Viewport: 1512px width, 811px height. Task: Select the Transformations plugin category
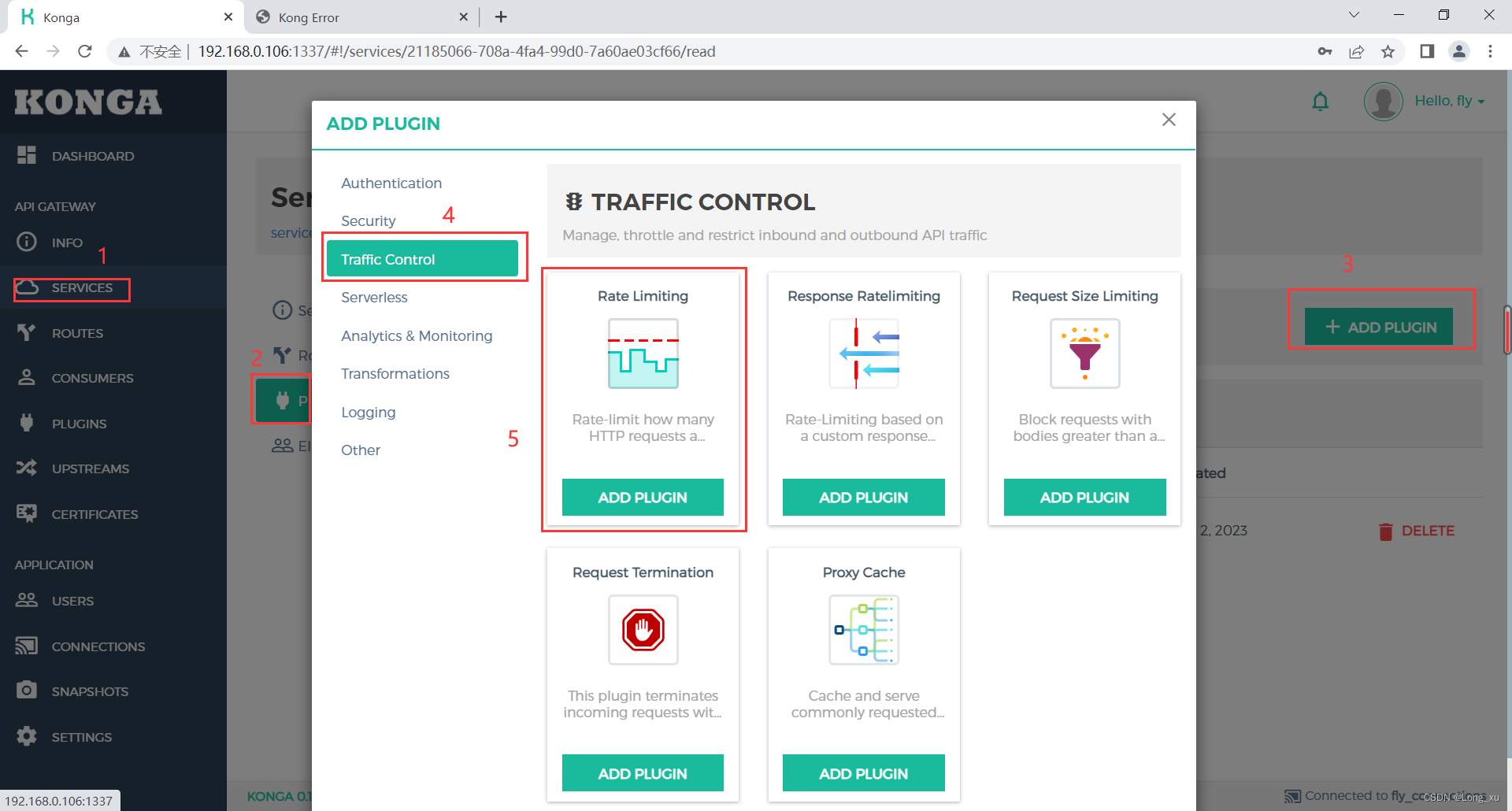click(395, 374)
